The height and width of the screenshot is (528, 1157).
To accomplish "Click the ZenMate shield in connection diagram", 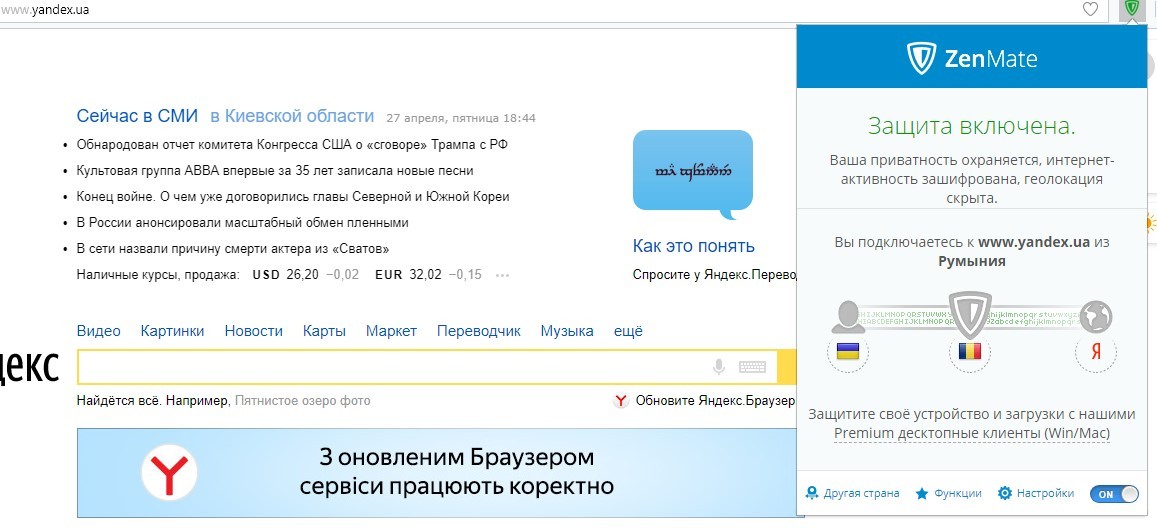I will 969,315.
